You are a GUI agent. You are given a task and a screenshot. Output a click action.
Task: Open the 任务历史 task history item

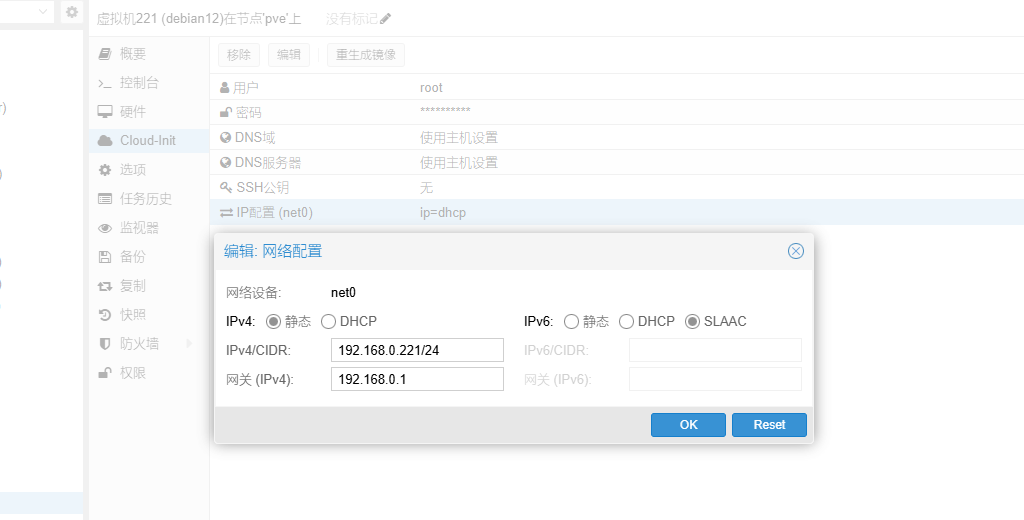tap(149, 199)
